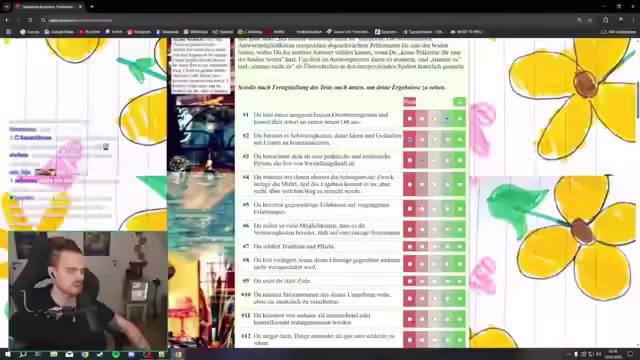Open the Netflix bookmark
640x360 pixels.
pyautogui.click(x=276, y=31)
